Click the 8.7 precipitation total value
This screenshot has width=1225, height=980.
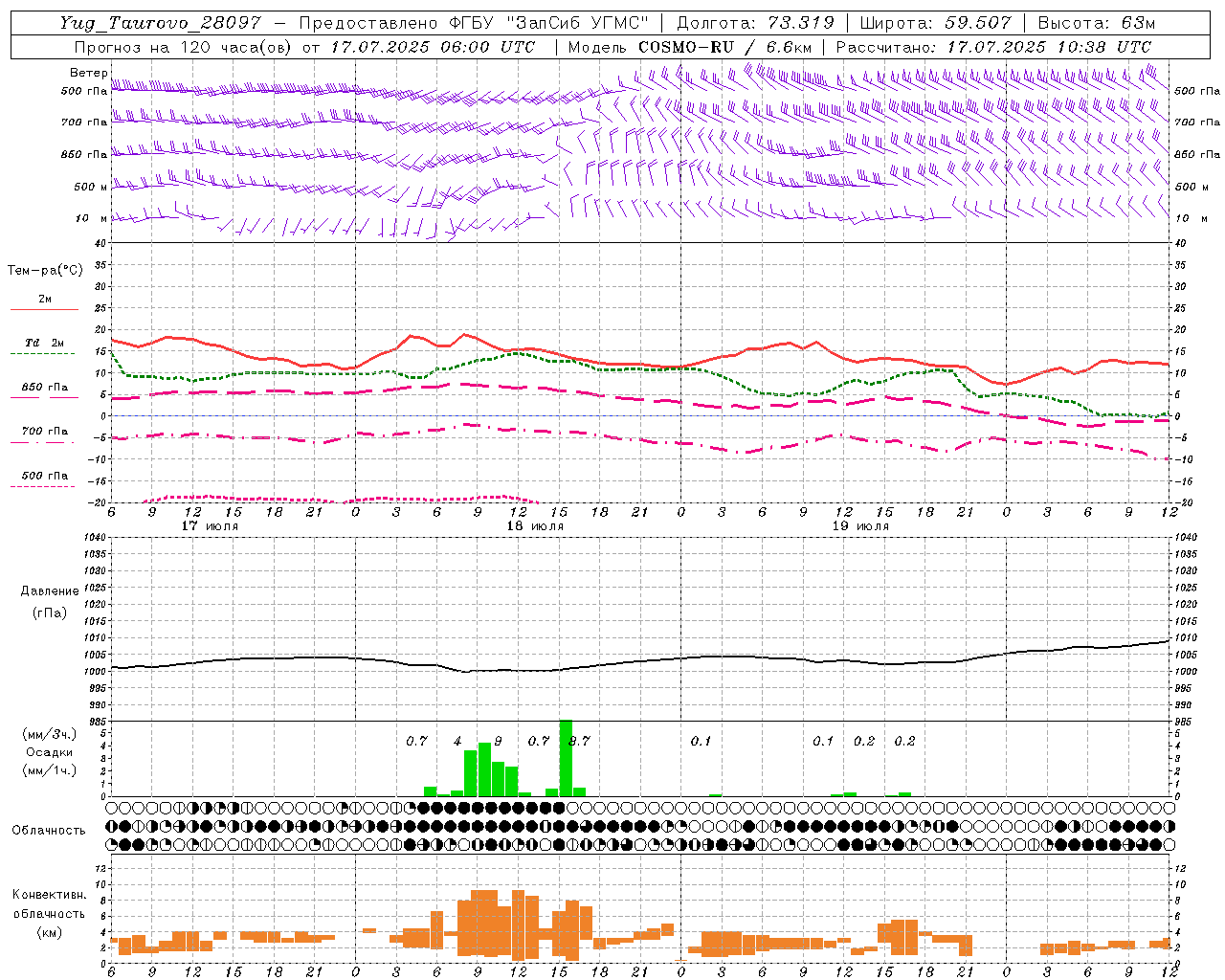click(x=579, y=741)
